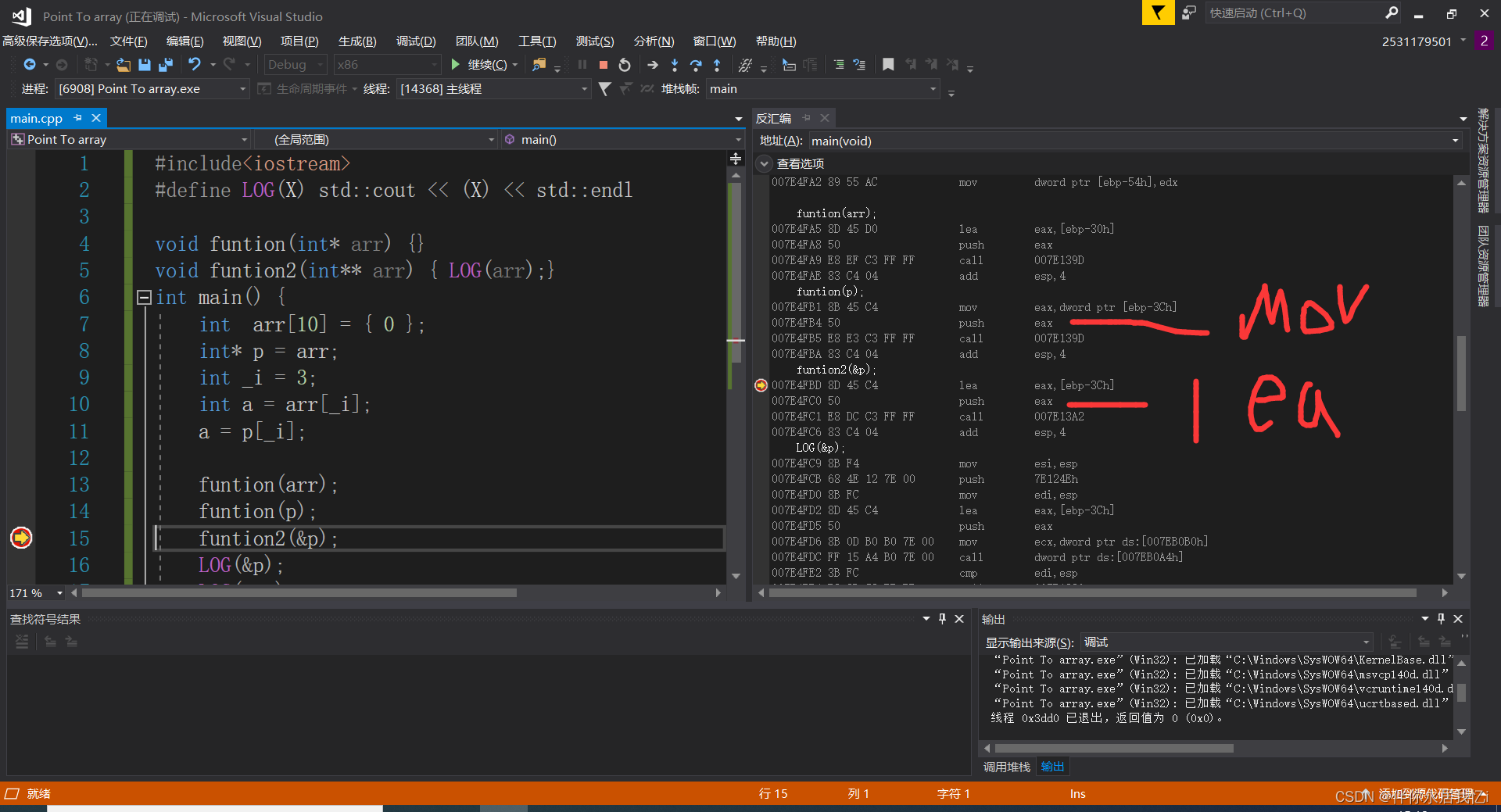Screen dimensions: 1501x812
Task: Close the 反汇编 disassembly tab
Action: pyautogui.click(x=825, y=118)
